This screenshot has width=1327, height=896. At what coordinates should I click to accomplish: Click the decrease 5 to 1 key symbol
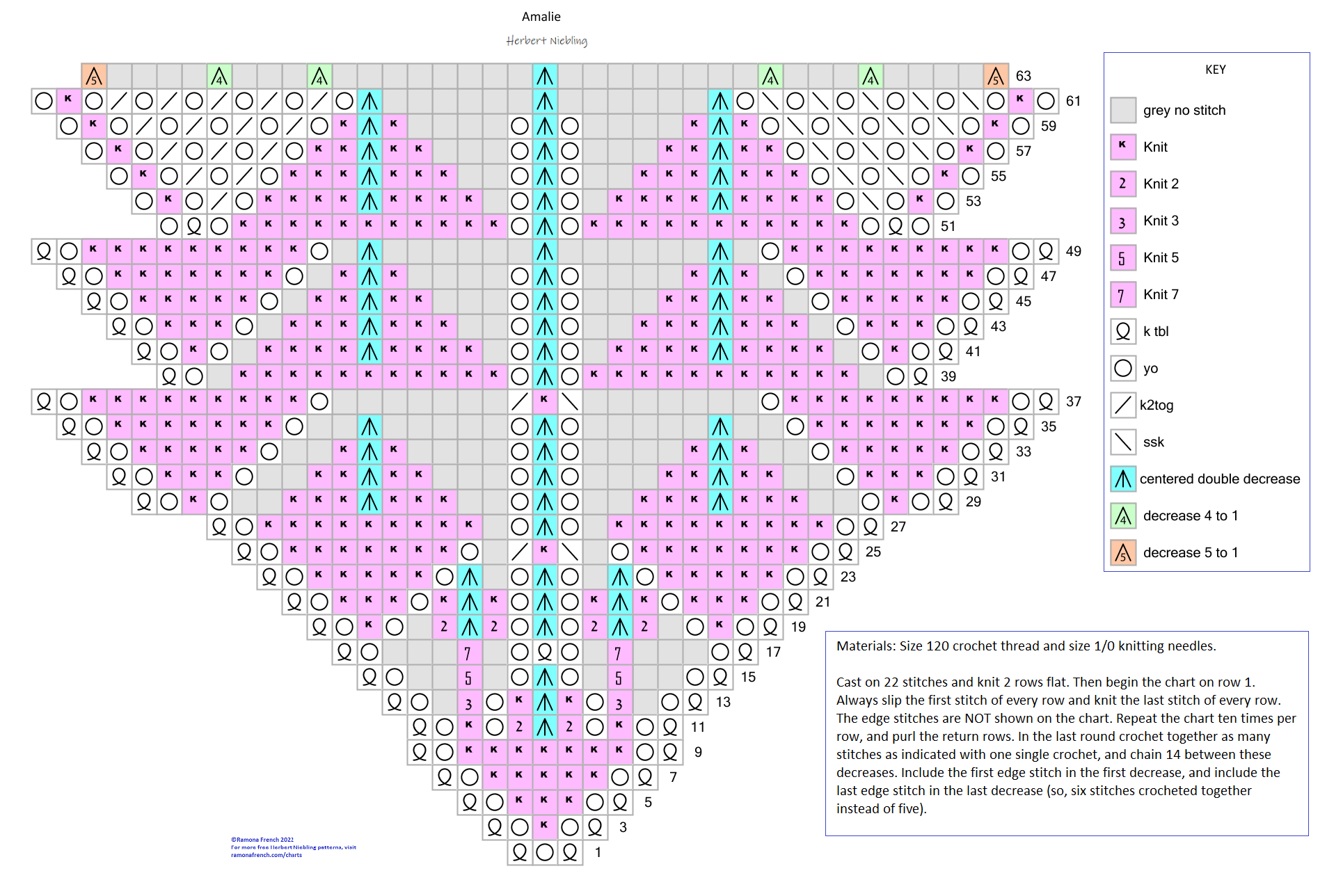click(1122, 552)
